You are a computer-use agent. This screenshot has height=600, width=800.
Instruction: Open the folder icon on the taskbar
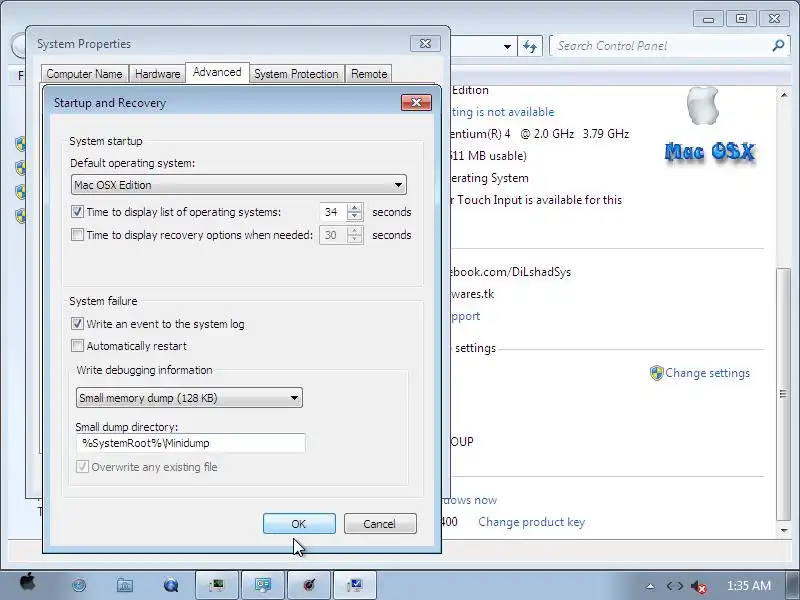[124, 585]
